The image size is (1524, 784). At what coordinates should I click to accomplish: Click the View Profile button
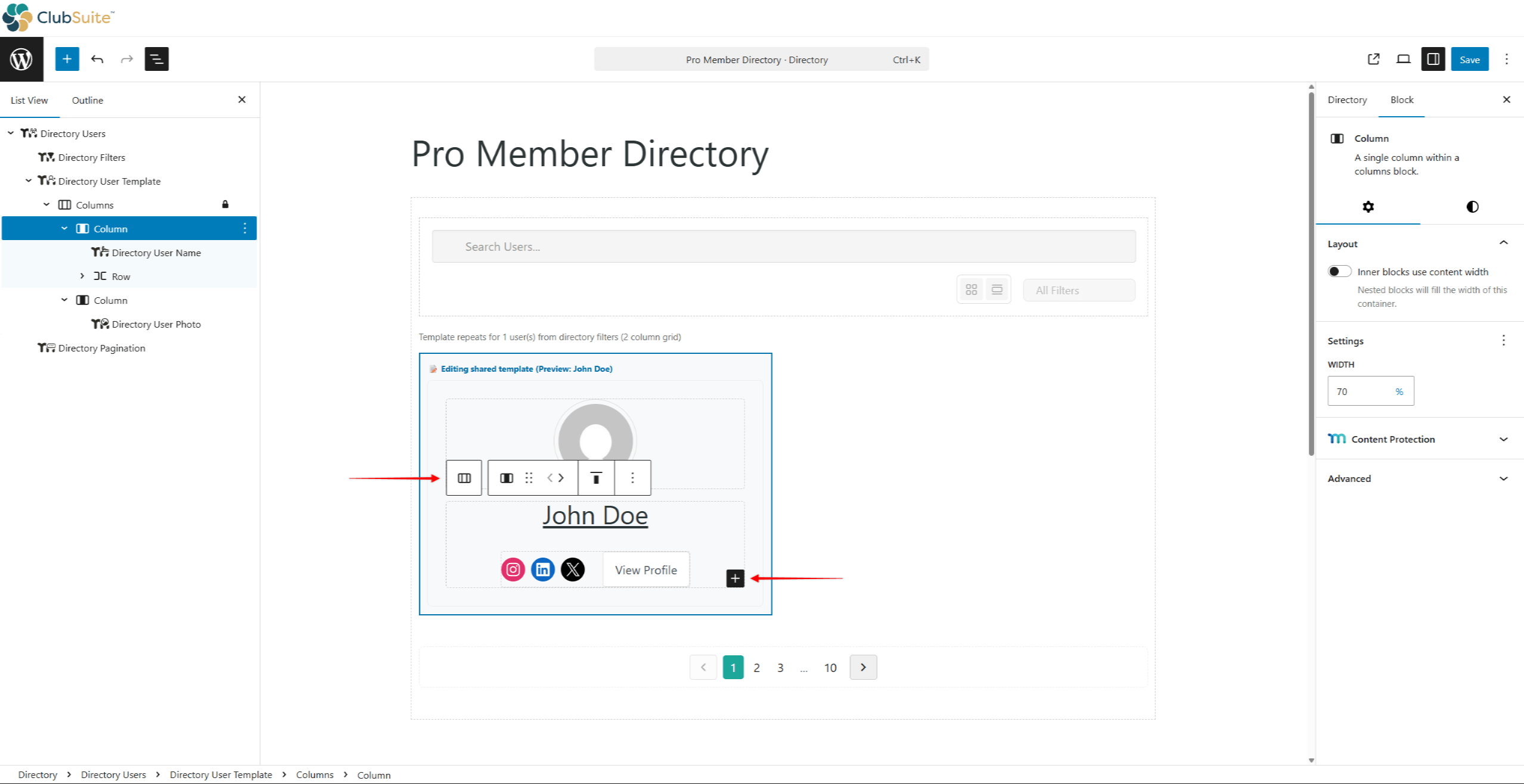[x=645, y=570]
